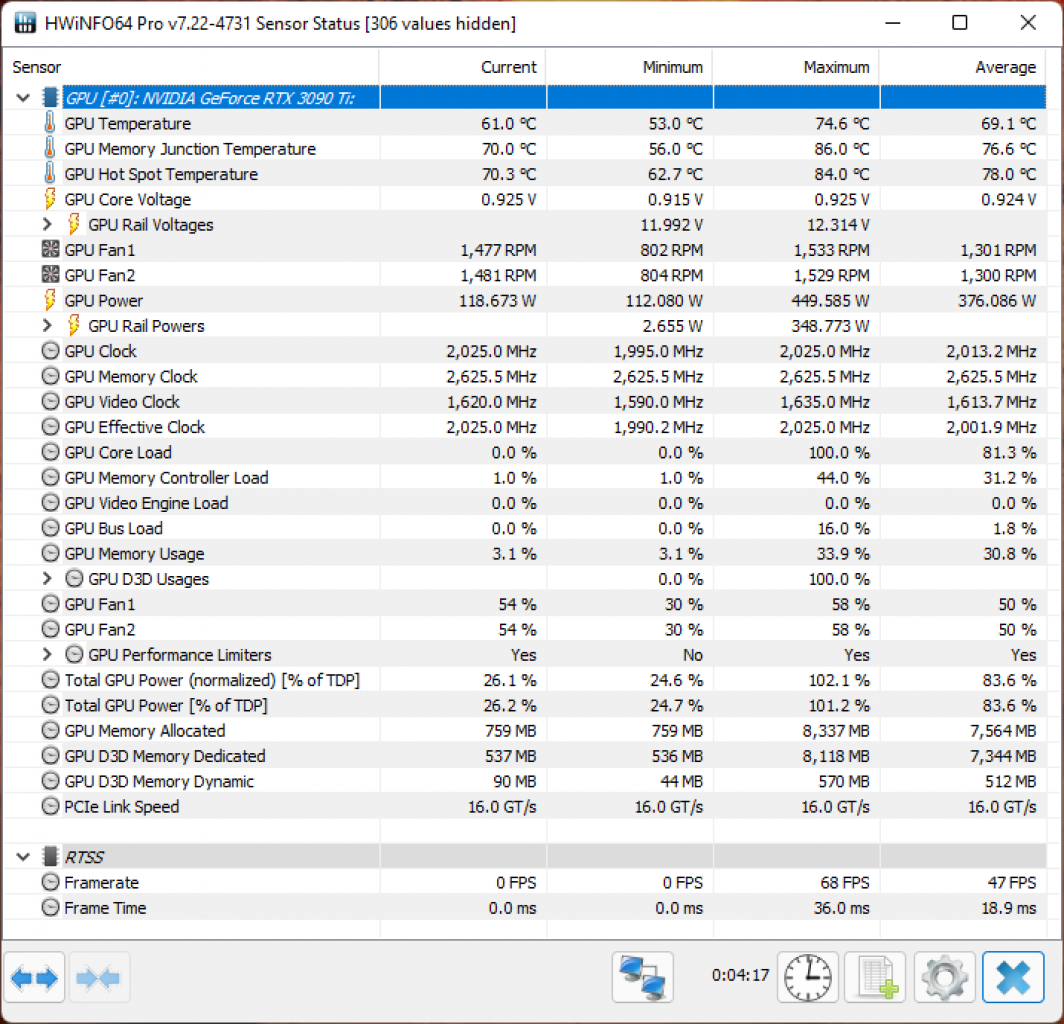Start logging with the document plus icon
The width and height of the screenshot is (1064, 1024).
(875, 977)
